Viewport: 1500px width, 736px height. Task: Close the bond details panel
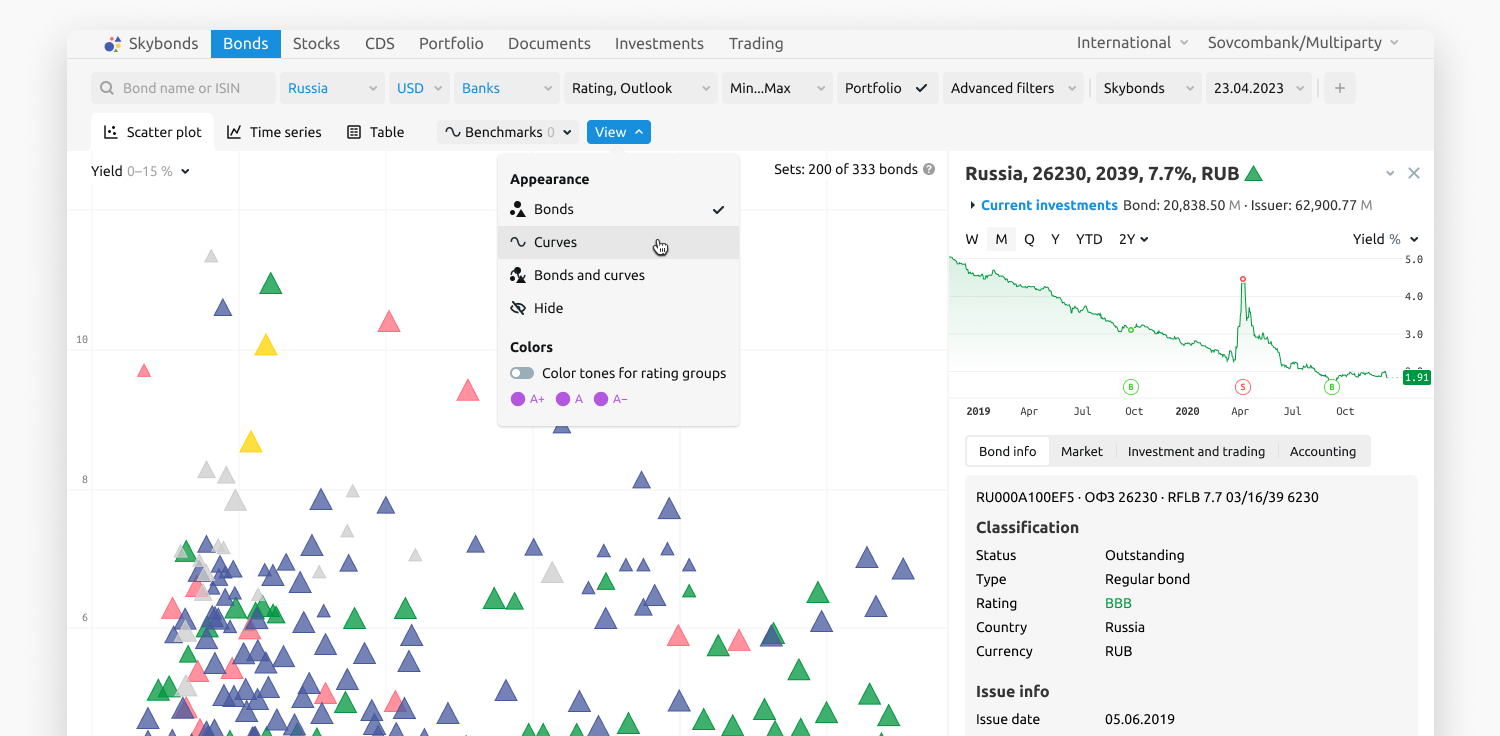1414,173
